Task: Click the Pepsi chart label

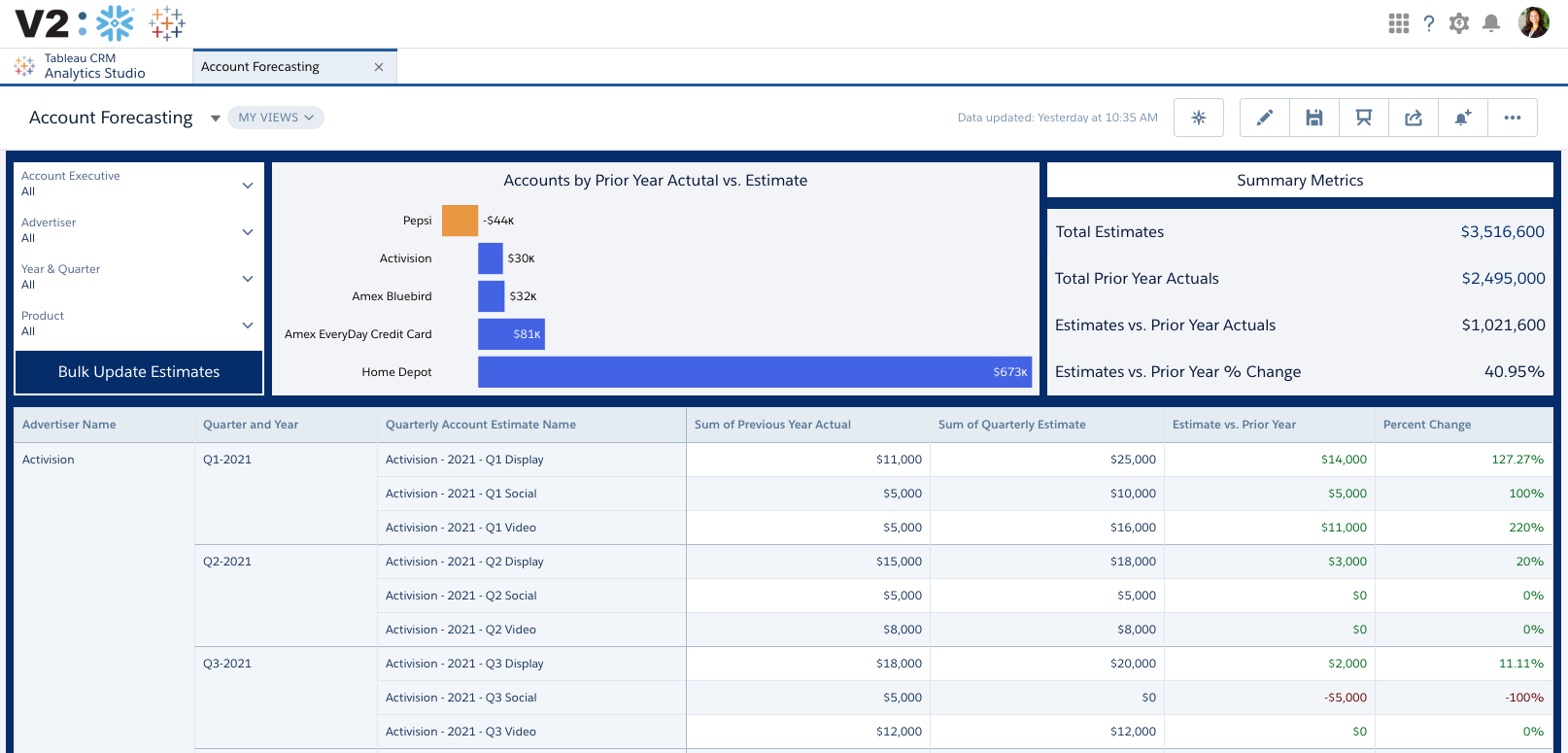Action: point(418,221)
